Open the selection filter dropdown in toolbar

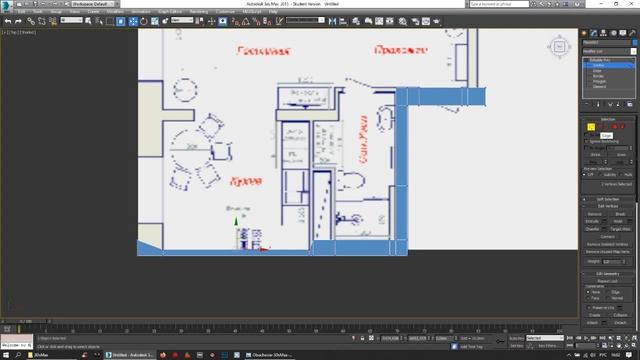(x=71, y=20)
